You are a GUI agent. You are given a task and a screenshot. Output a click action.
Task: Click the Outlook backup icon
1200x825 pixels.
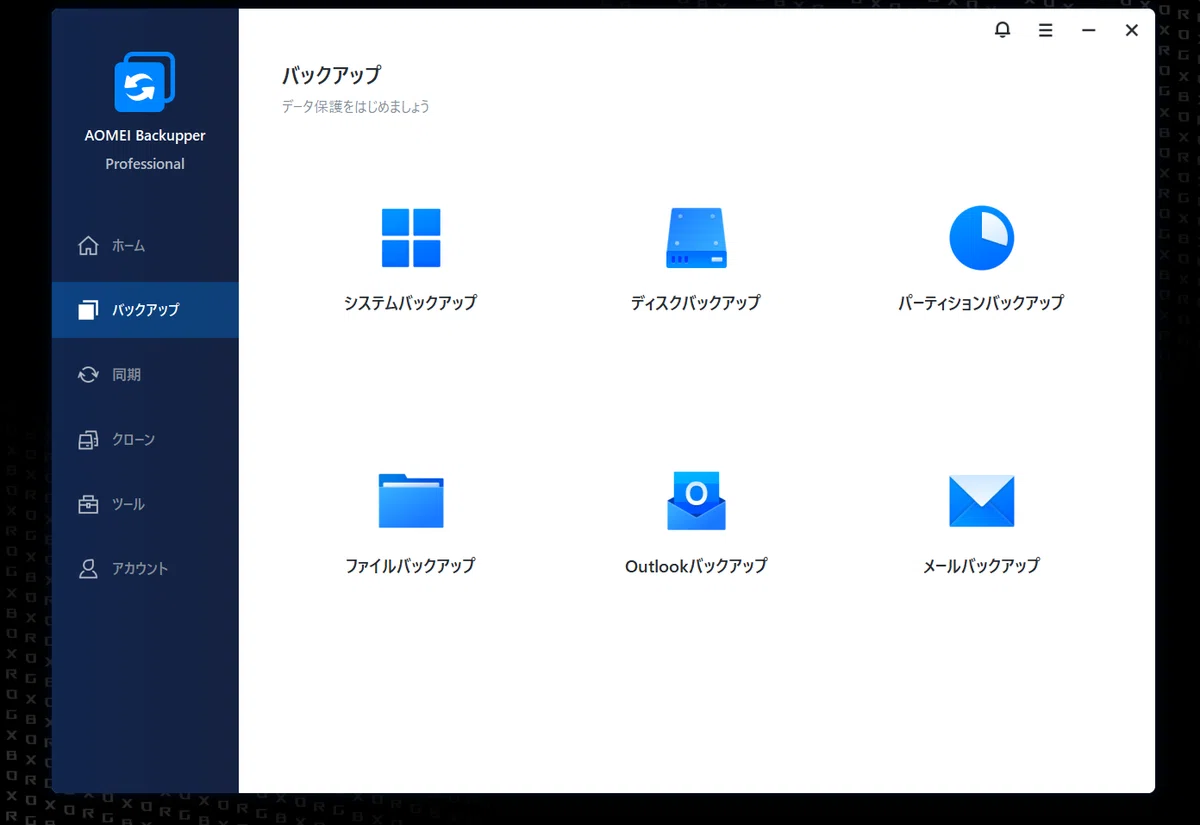click(x=696, y=500)
